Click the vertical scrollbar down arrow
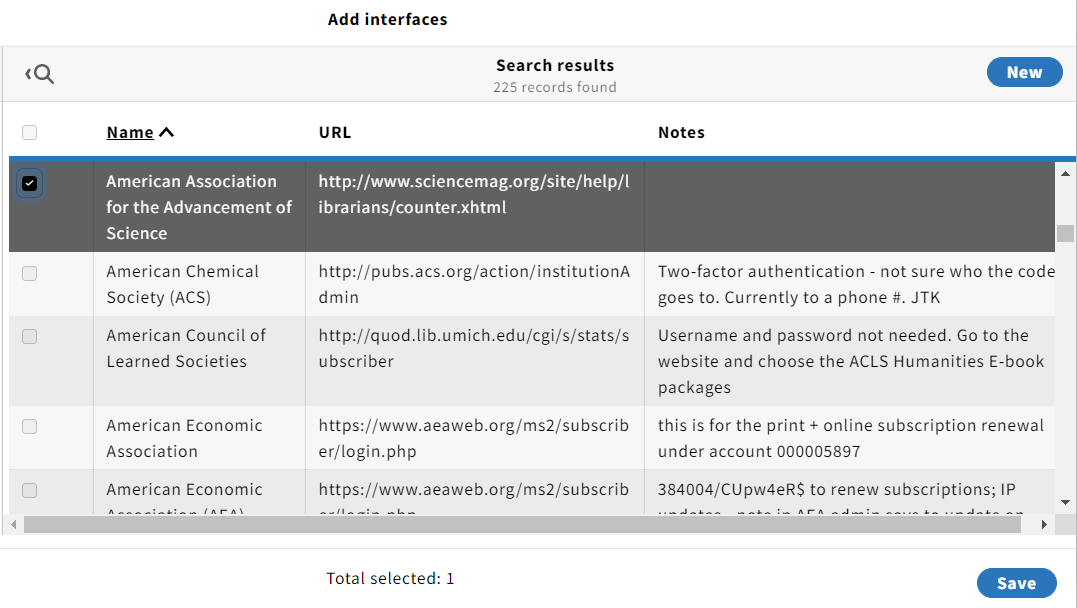This screenshot has width=1077, height=608. point(1065,502)
